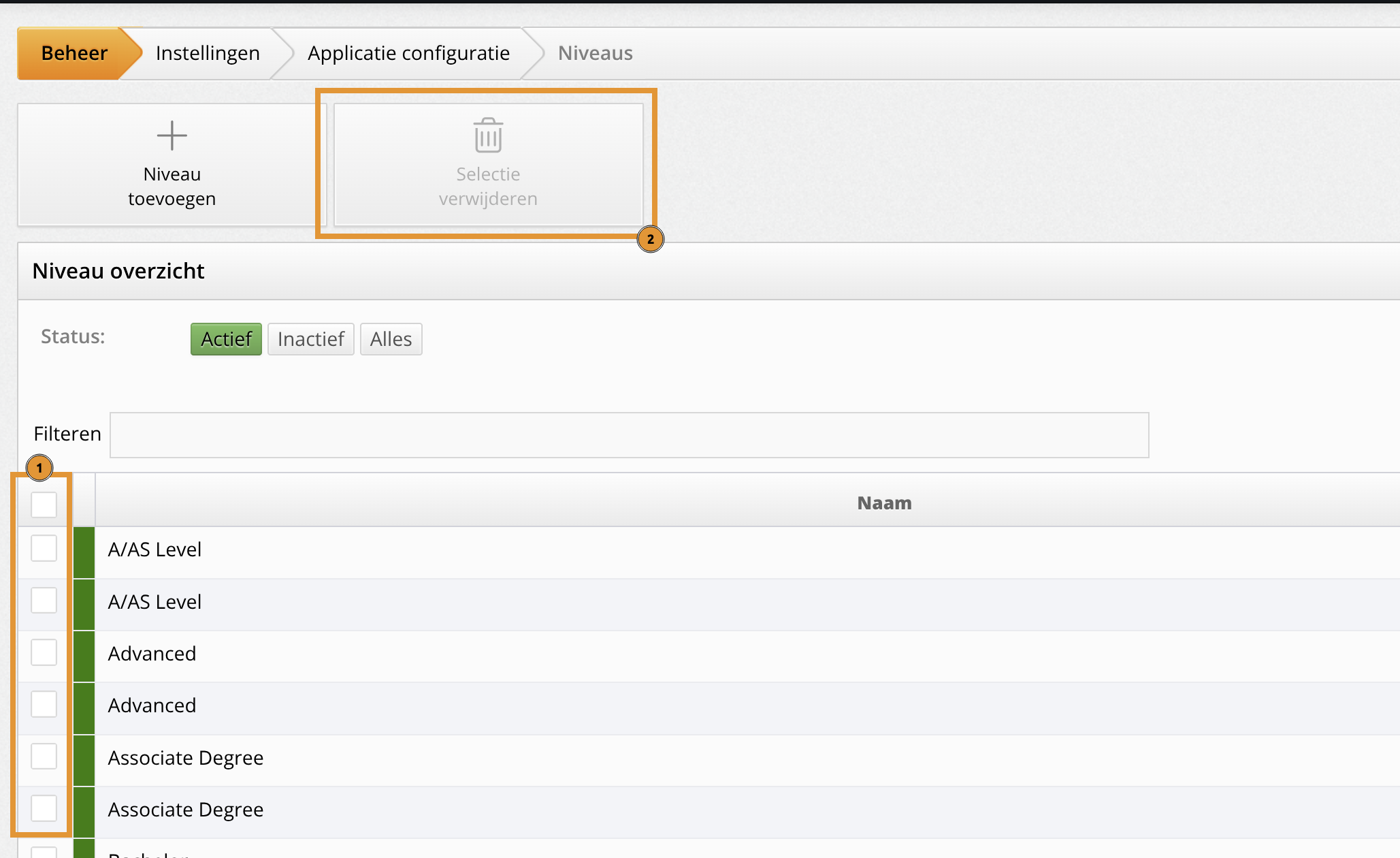This screenshot has height=858, width=1400.
Task: Open Instellingen breadcrumb
Action: coord(208,53)
